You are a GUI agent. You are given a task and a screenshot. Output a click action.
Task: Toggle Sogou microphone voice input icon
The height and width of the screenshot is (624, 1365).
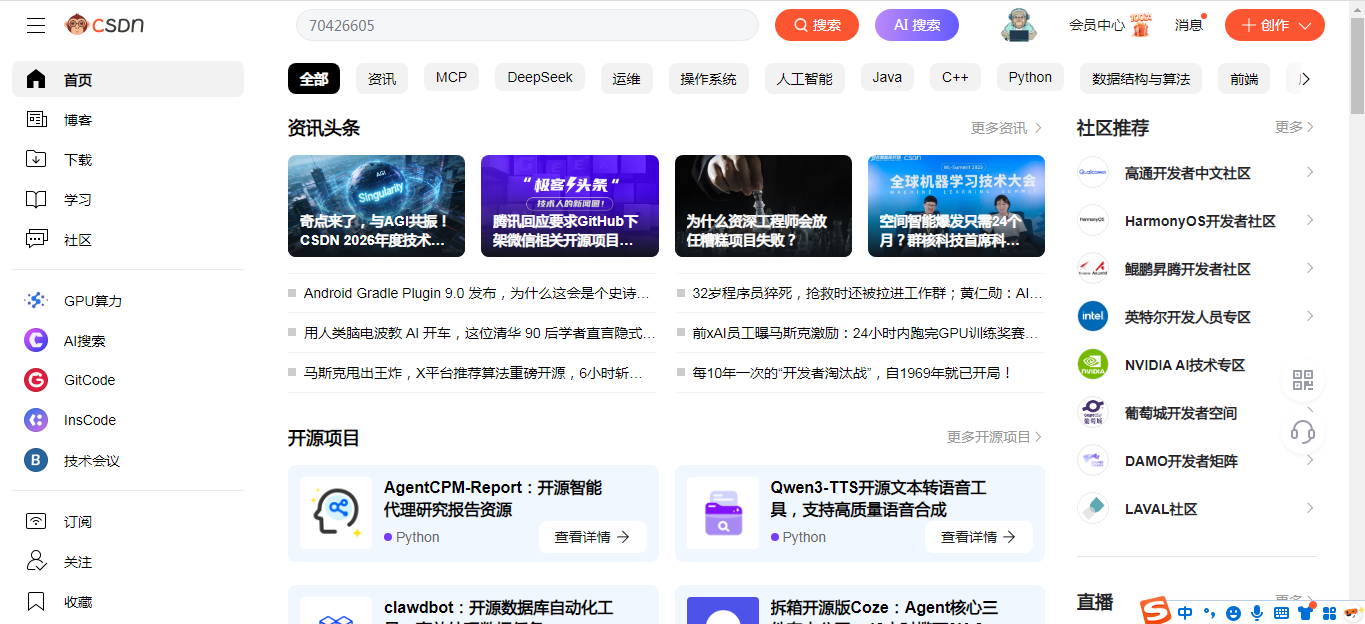pyautogui.click(x=1257, y=612)
